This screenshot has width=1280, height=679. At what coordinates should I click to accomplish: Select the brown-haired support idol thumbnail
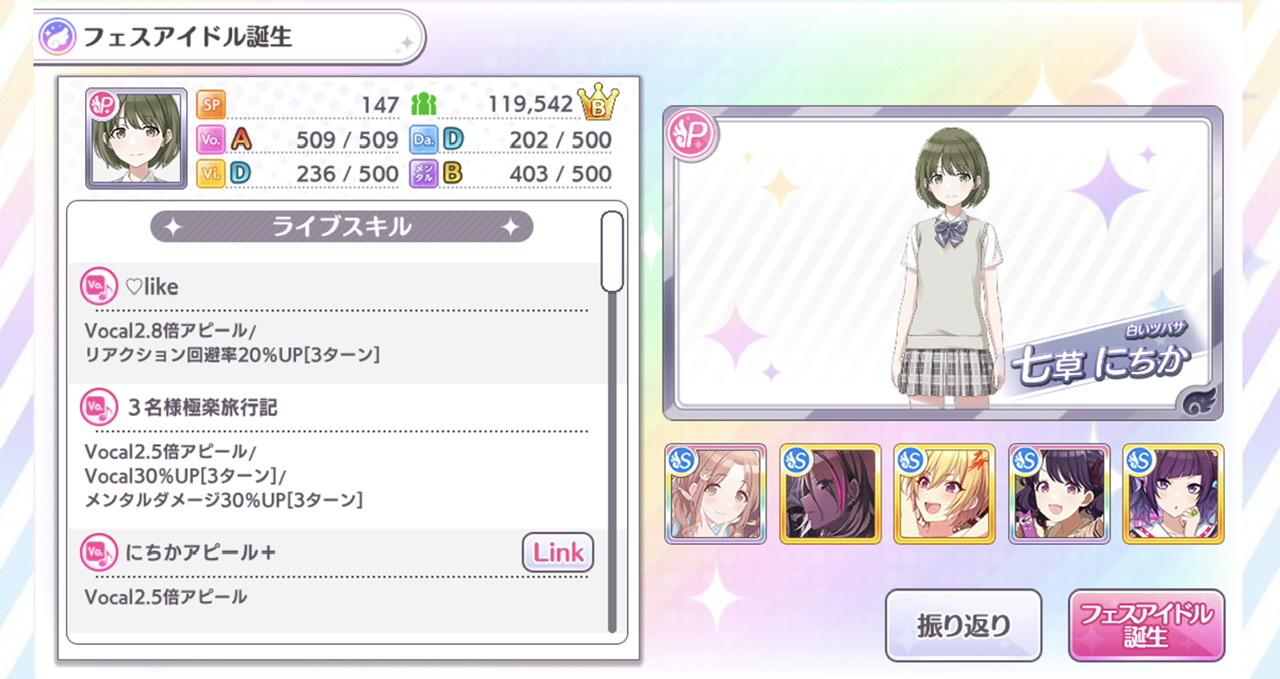click(715, 494)
